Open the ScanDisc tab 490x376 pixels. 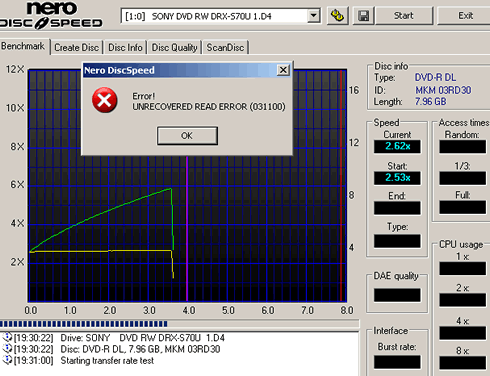[x=225, y=48]
